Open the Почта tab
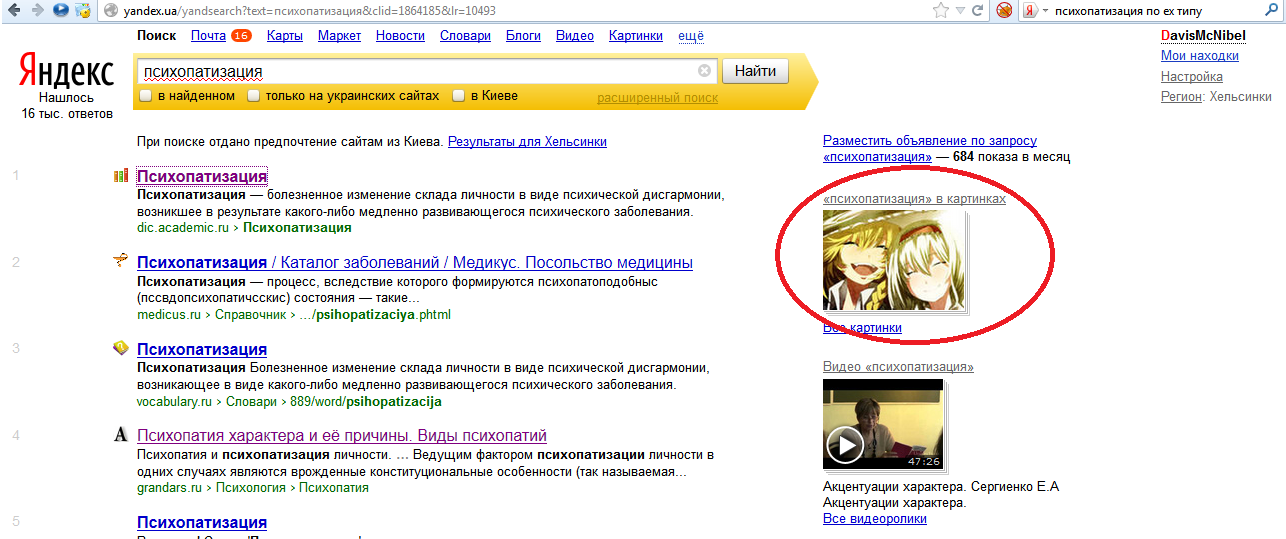The width and height of the screenshot is (1286, 539). pyautogui.click(x=208, y=36)
